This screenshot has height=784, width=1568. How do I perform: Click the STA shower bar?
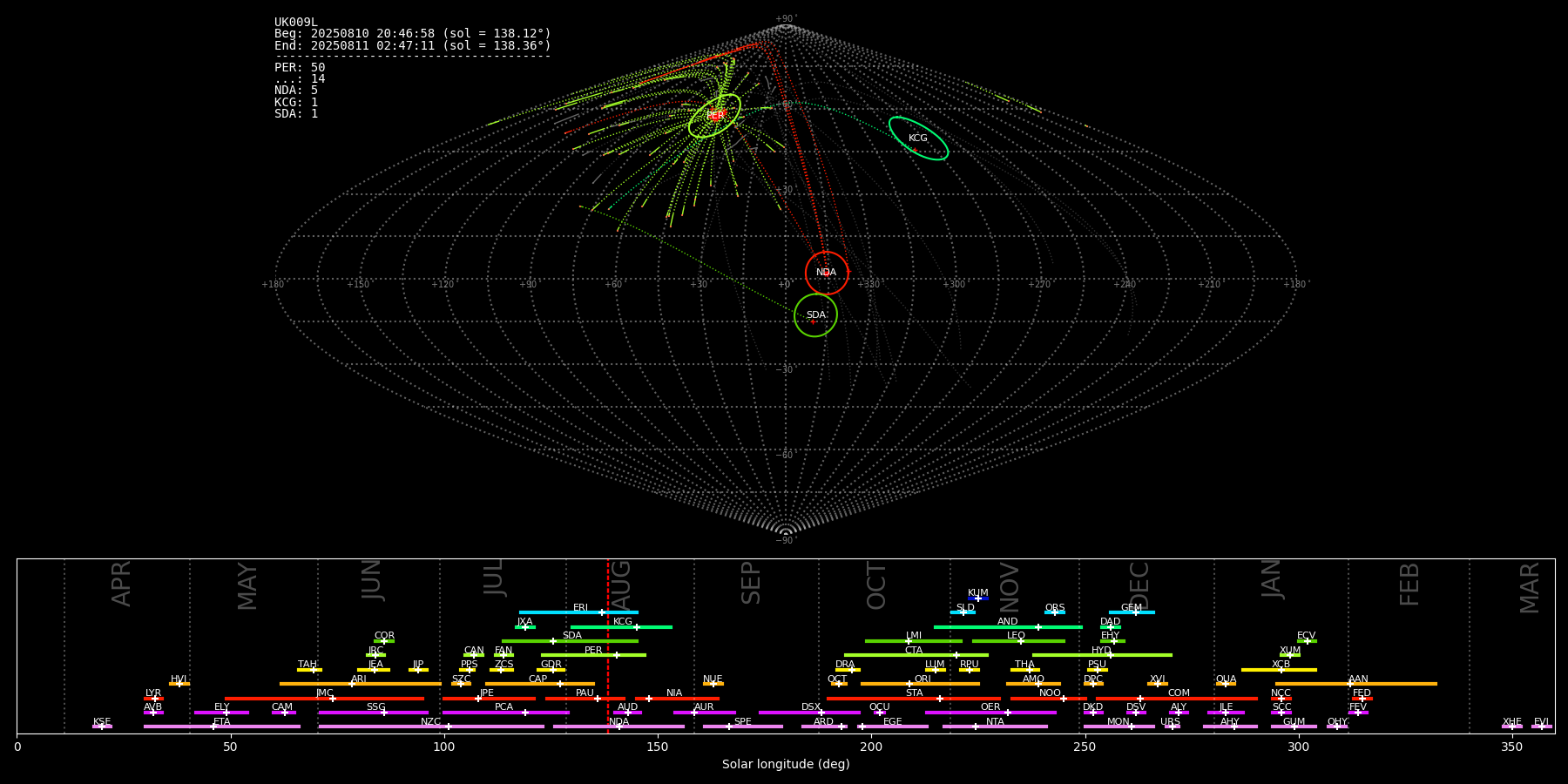pos(914,699)
